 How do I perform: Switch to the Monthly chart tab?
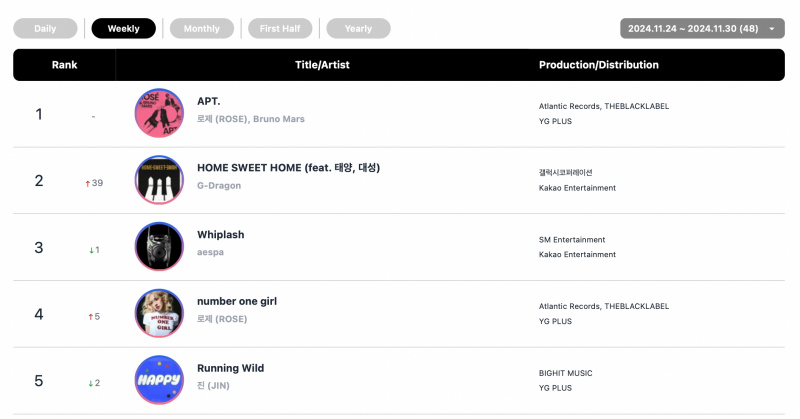202,29
